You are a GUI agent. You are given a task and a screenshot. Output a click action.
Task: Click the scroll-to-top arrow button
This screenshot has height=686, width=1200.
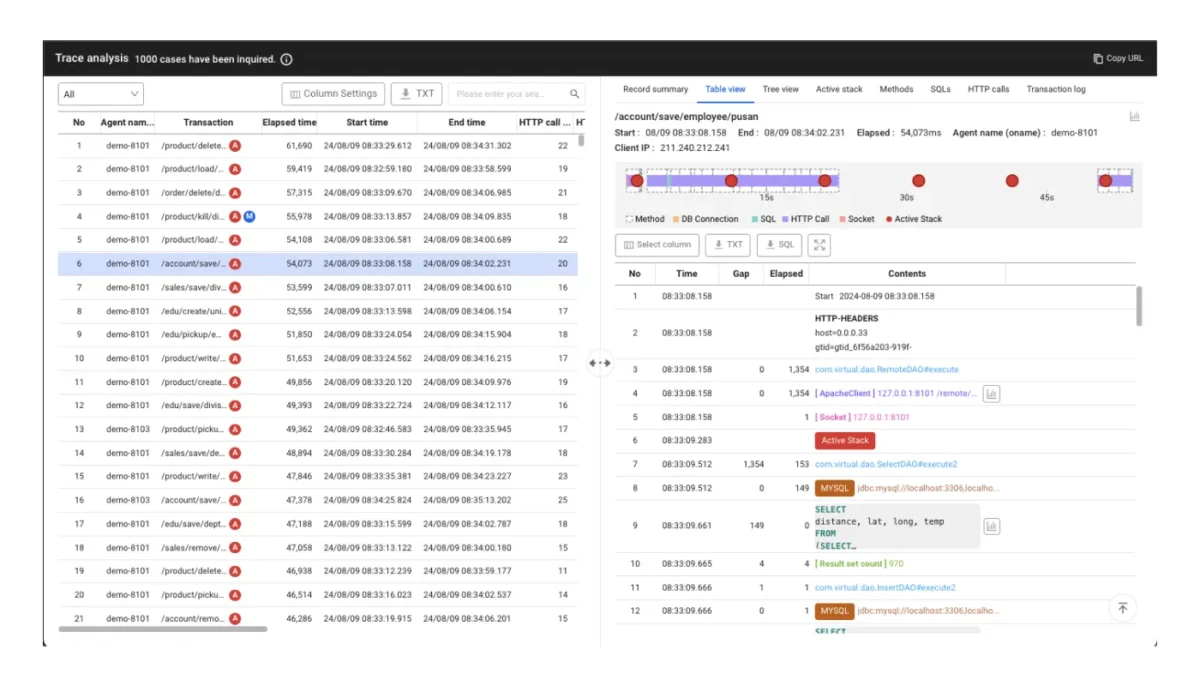[1123, 608]
